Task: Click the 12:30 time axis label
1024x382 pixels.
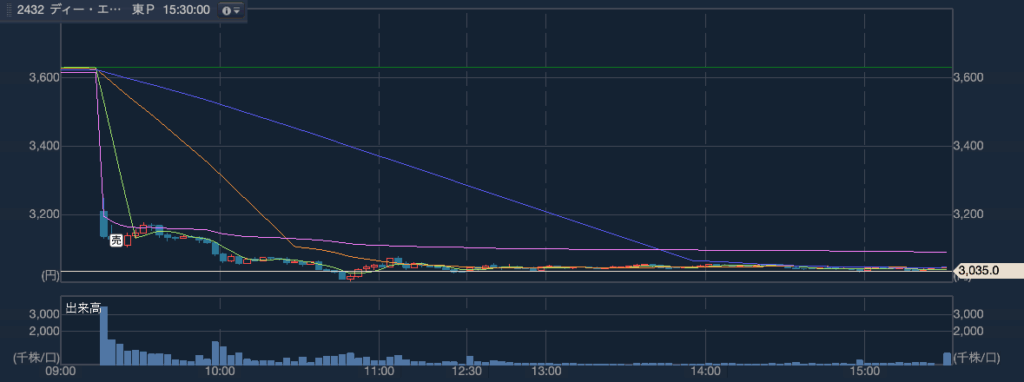Action: [x=466, y=372]
